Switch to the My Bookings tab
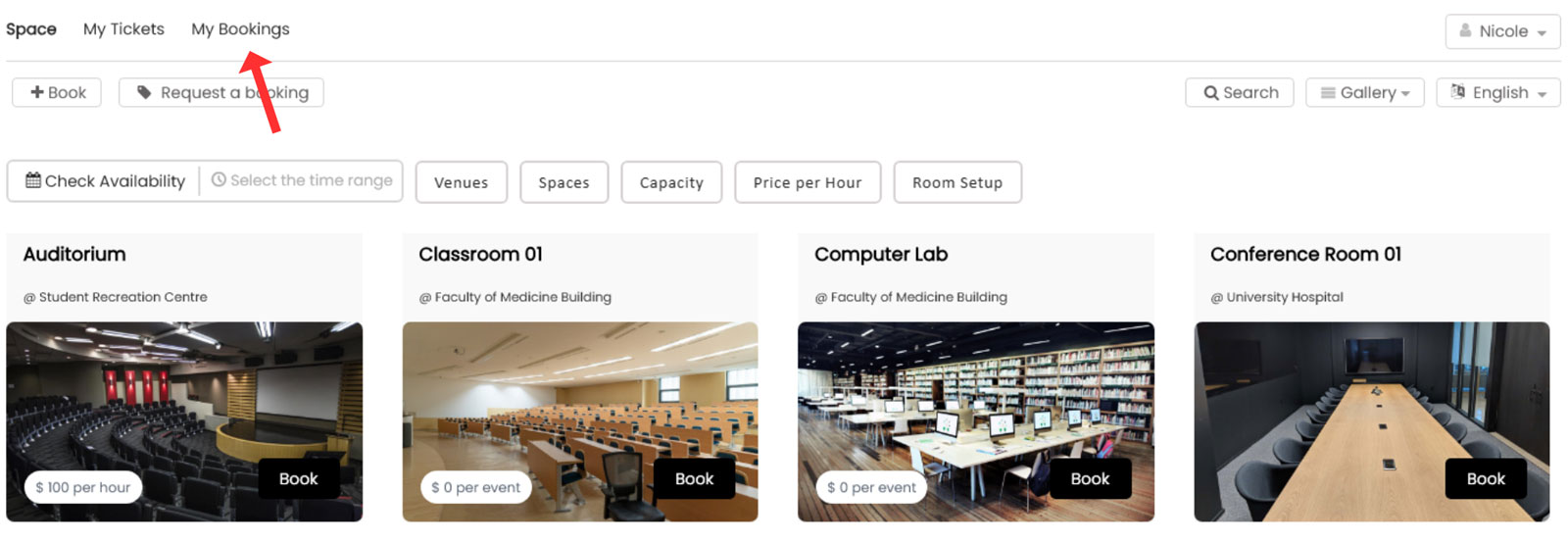Image resolution: width=1568 pixels, height=541 pixels. click(240, 29)
